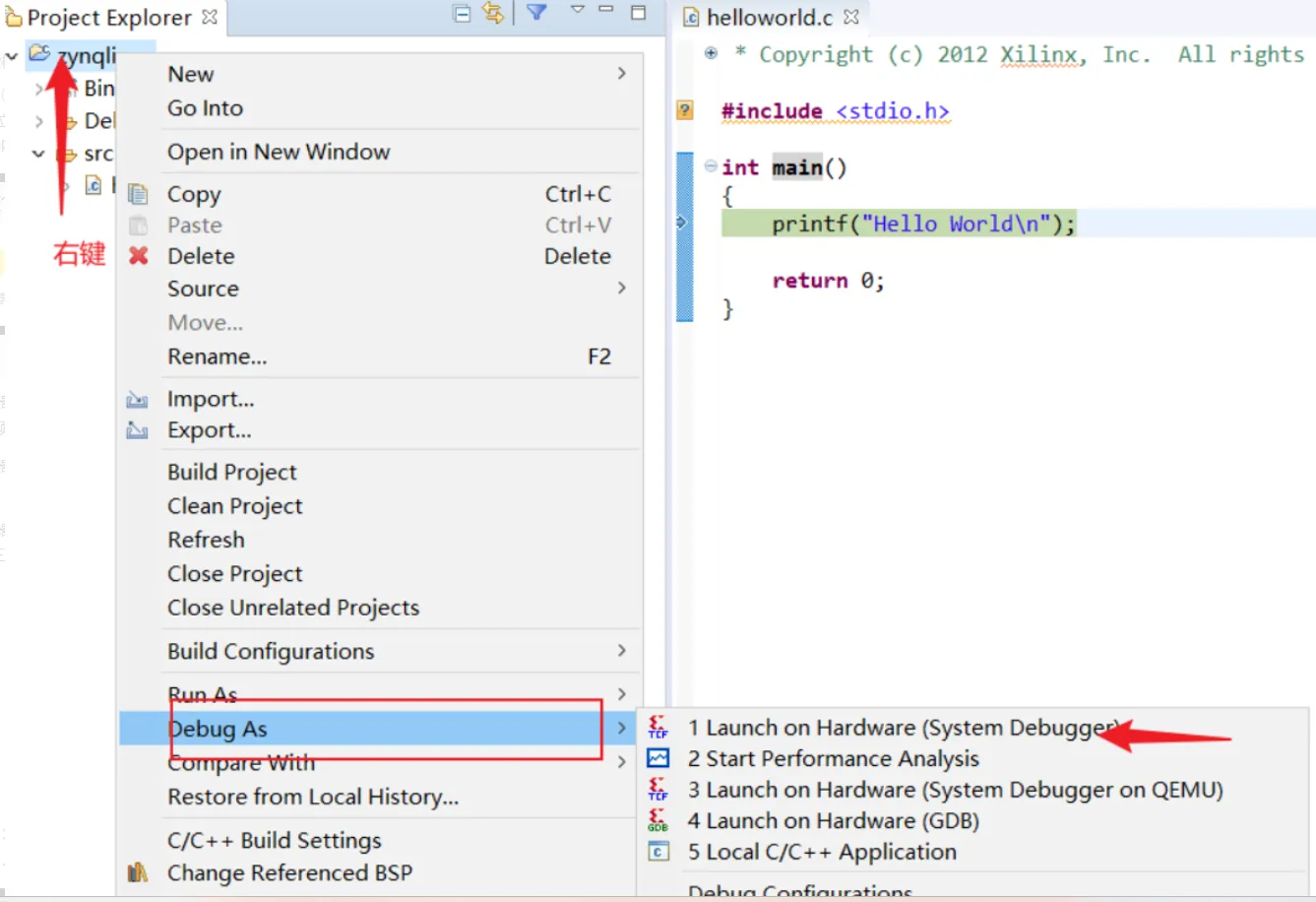The height and width of the screenshot is (902, 1316).
Task: Click the Start Performance Analysis chart icon
Action: [658, 758]
